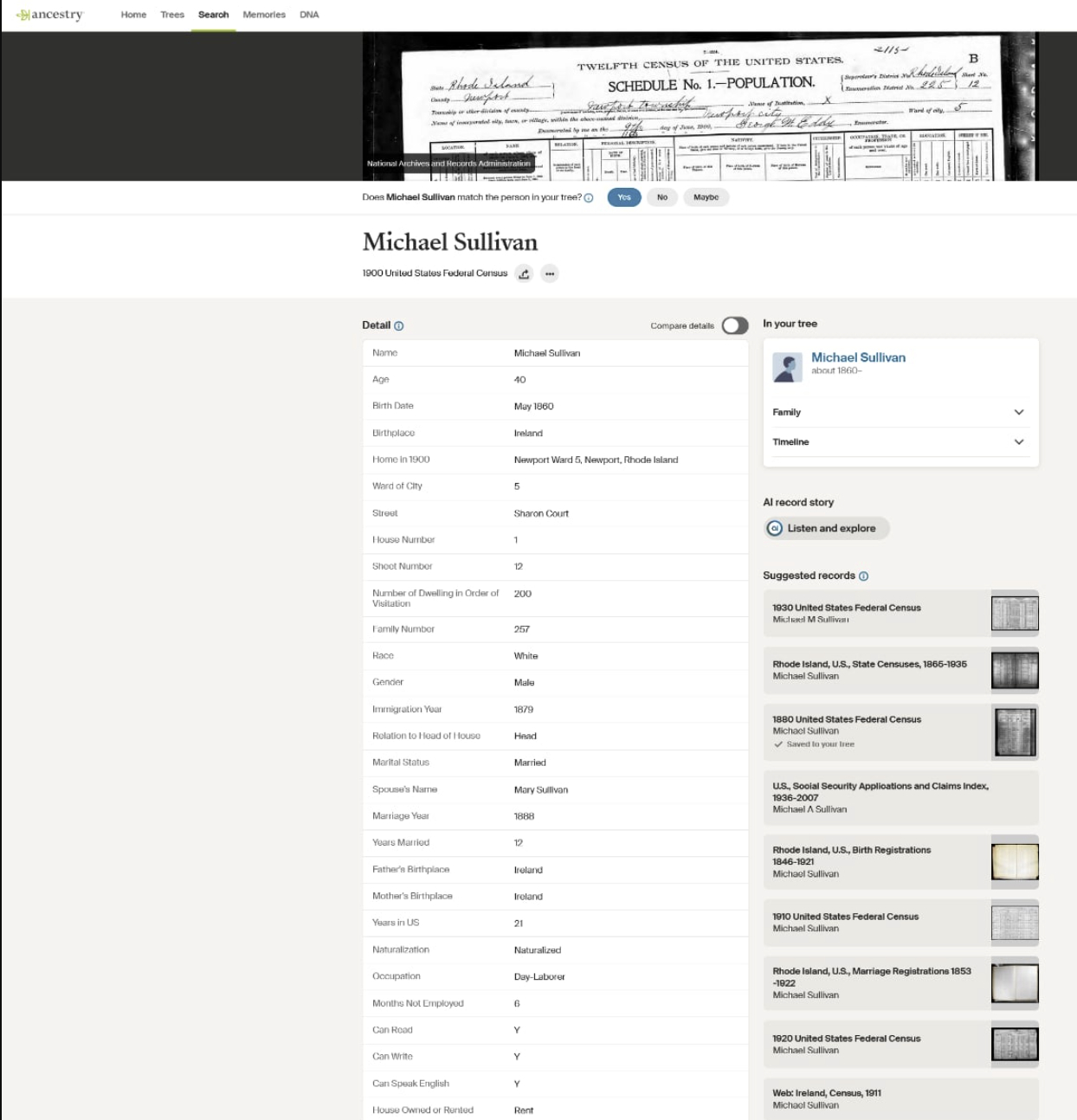Click the info icon after match question
Viewport: 1077px width, 1120px height.
pyautogui.click(x=589, y=198)
